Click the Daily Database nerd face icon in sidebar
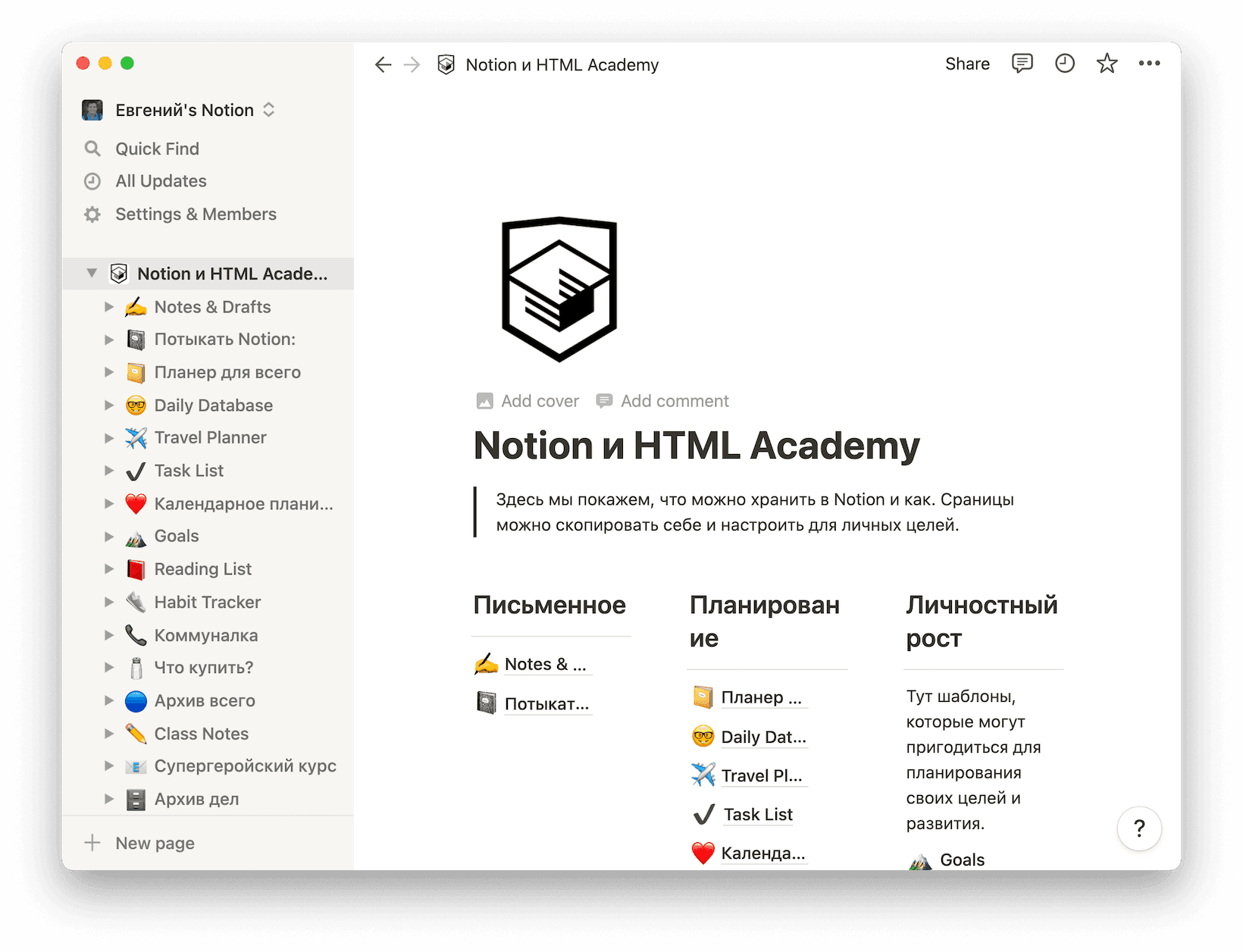This screenshot has width=1243, height=952. pyautogui.click(x=136, y=406)
